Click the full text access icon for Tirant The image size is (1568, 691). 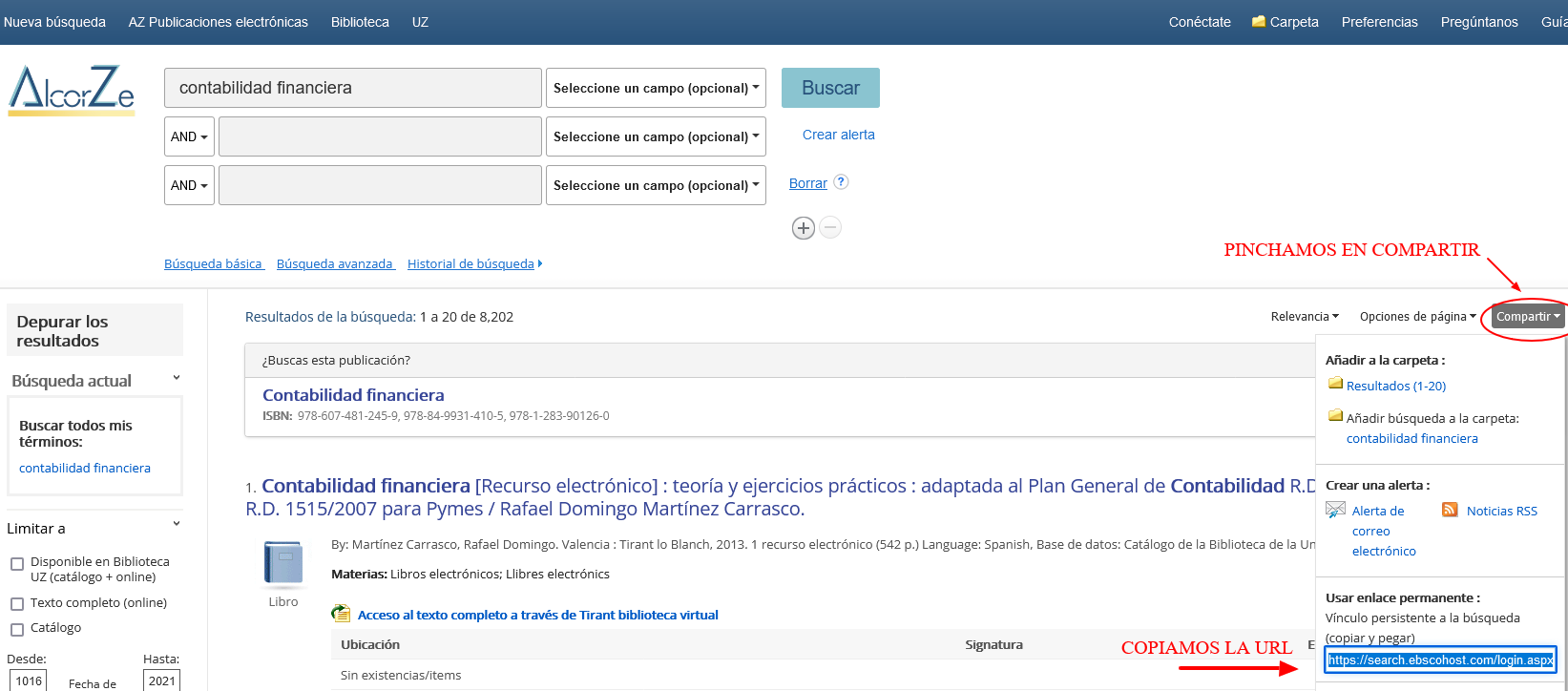341,614
